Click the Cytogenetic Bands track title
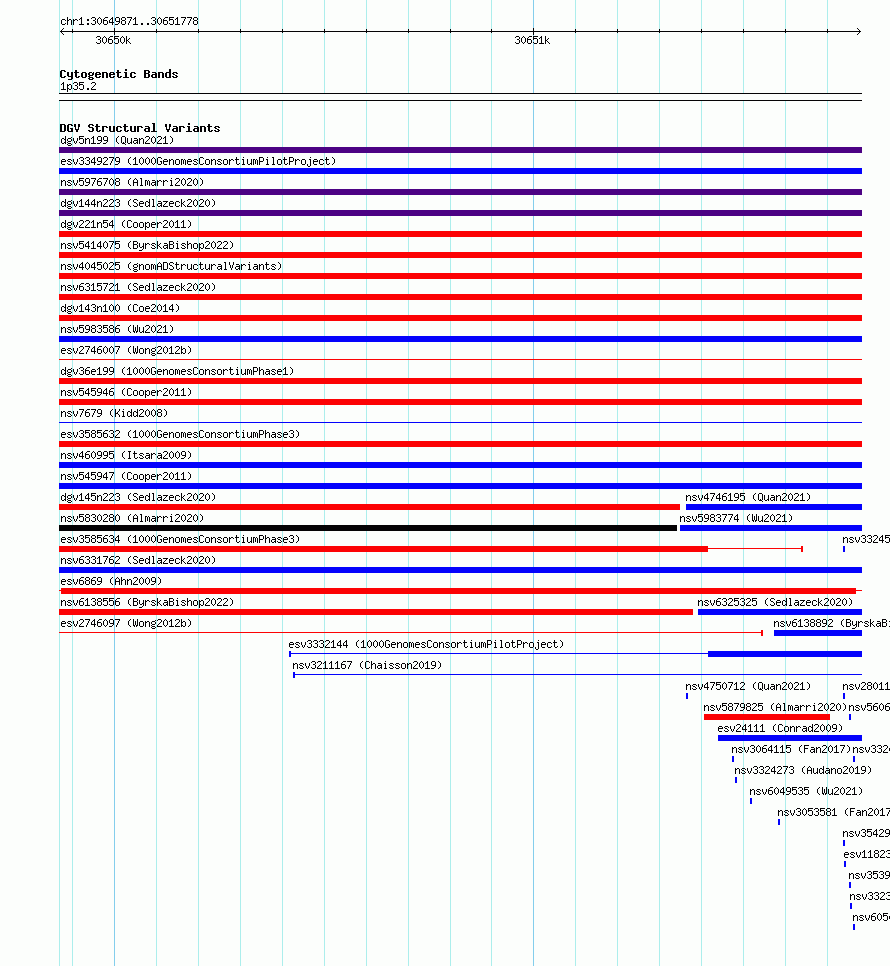Viewport: 890px width, 966px height. click(x=119, y=74)
